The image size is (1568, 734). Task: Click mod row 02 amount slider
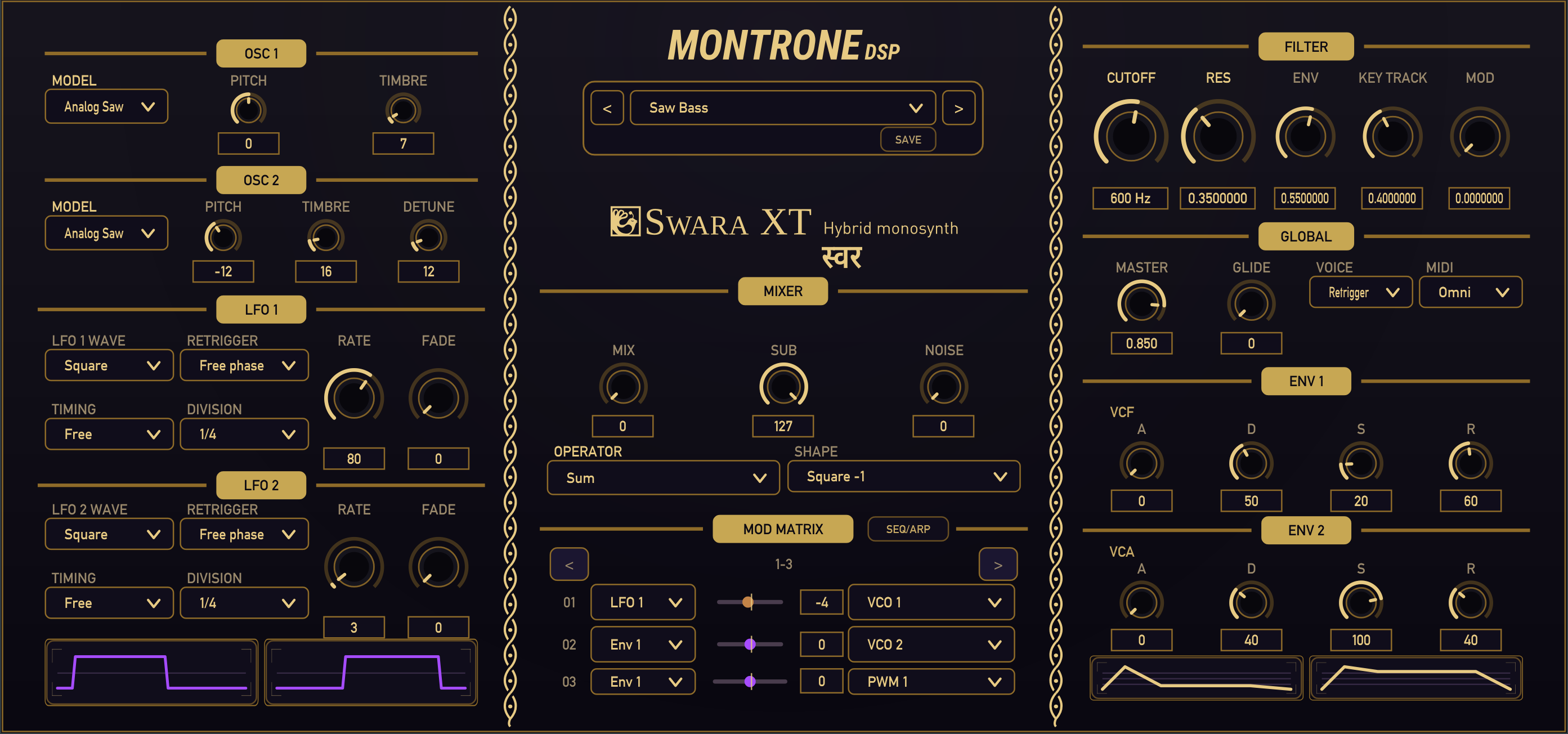[750, 644]
